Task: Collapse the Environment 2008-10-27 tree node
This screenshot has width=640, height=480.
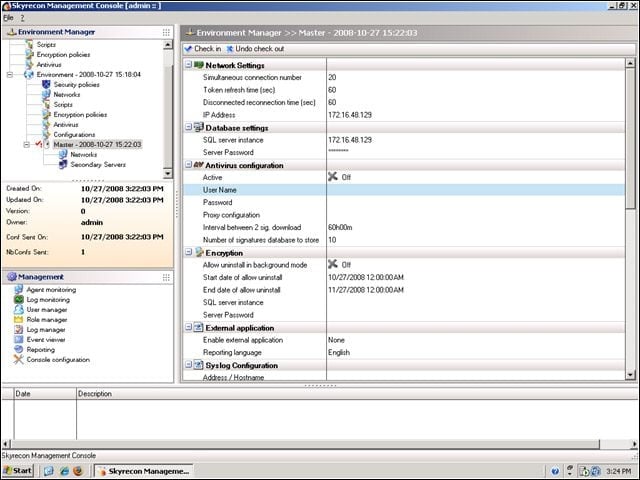Action: tap(10, 75)
